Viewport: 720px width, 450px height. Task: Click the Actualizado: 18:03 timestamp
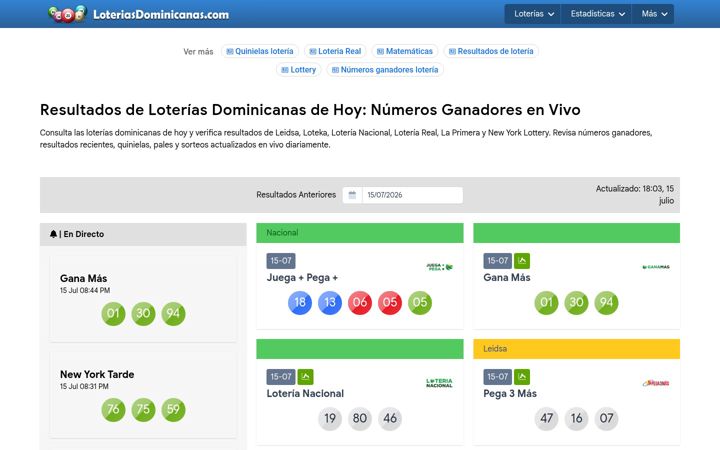click(635, 195)
